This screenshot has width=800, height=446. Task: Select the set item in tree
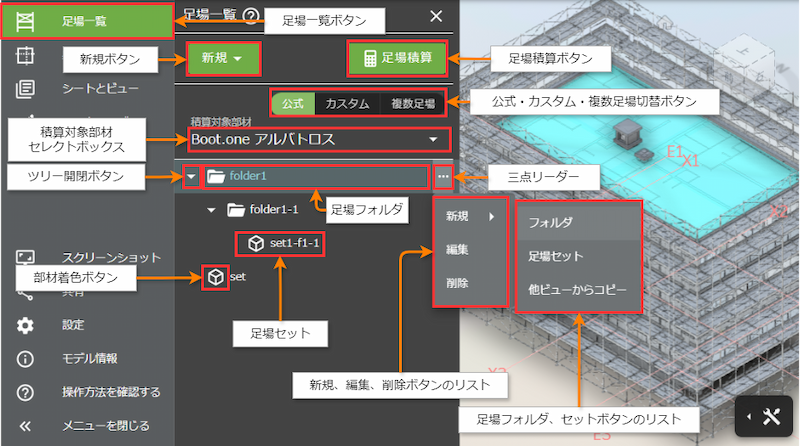(238, 277)
